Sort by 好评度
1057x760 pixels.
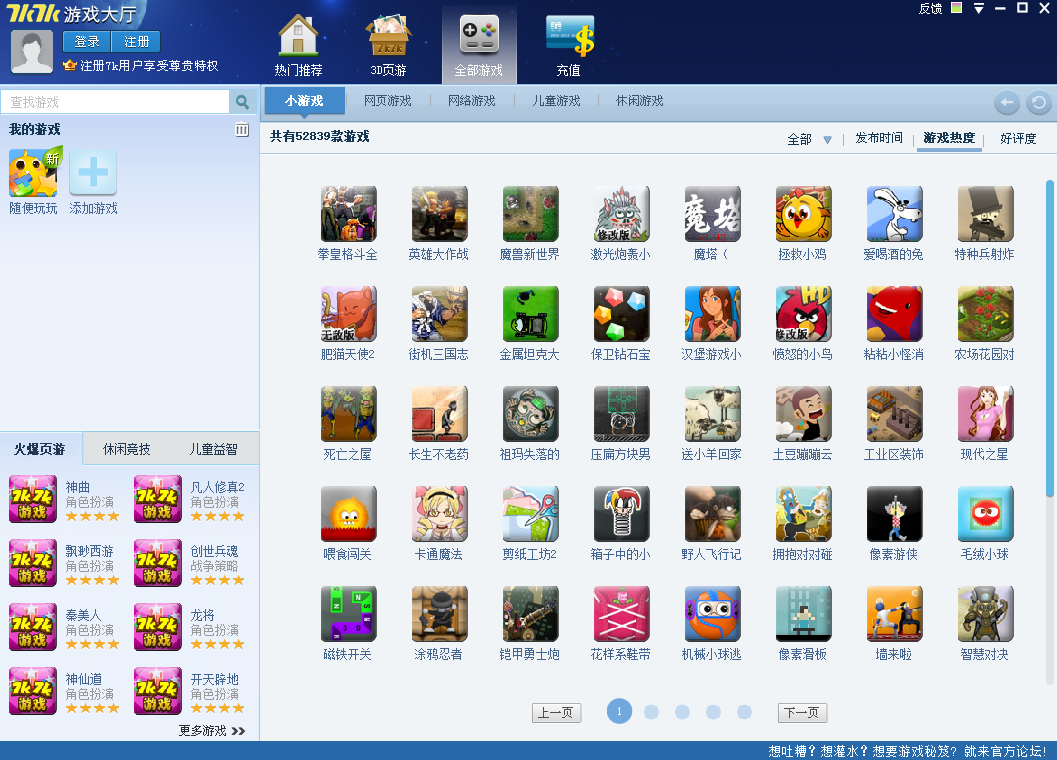[1018, 138]
